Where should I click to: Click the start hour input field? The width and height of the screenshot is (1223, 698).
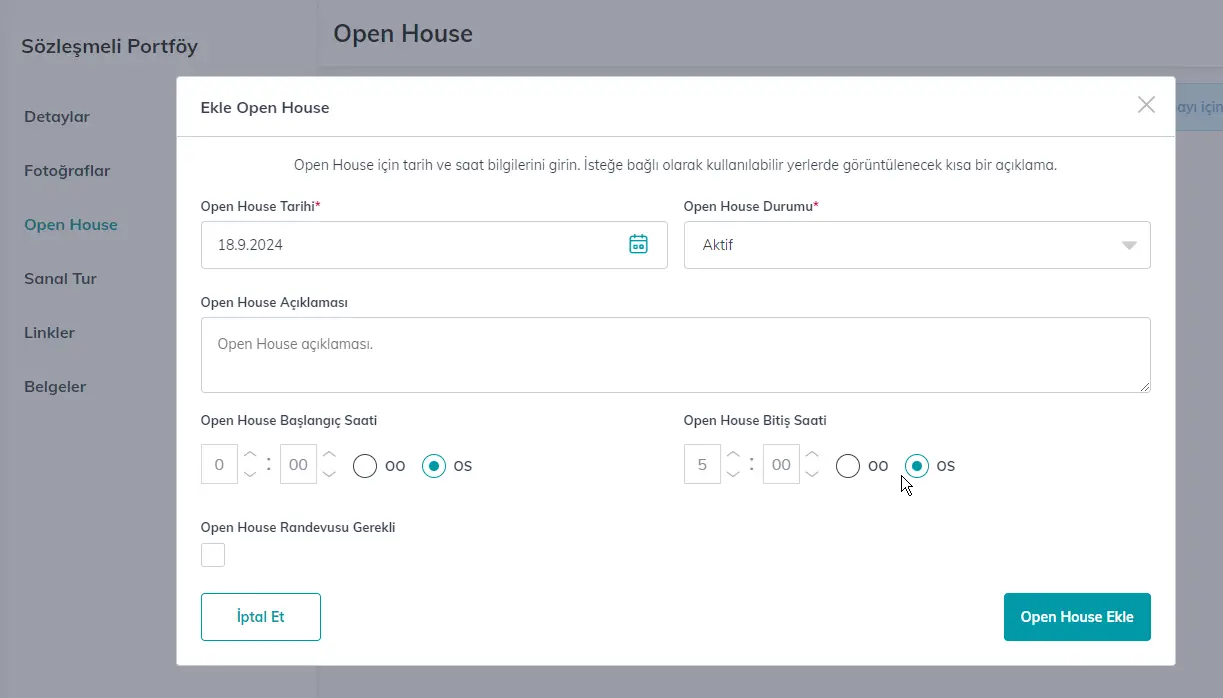(219, 465)
